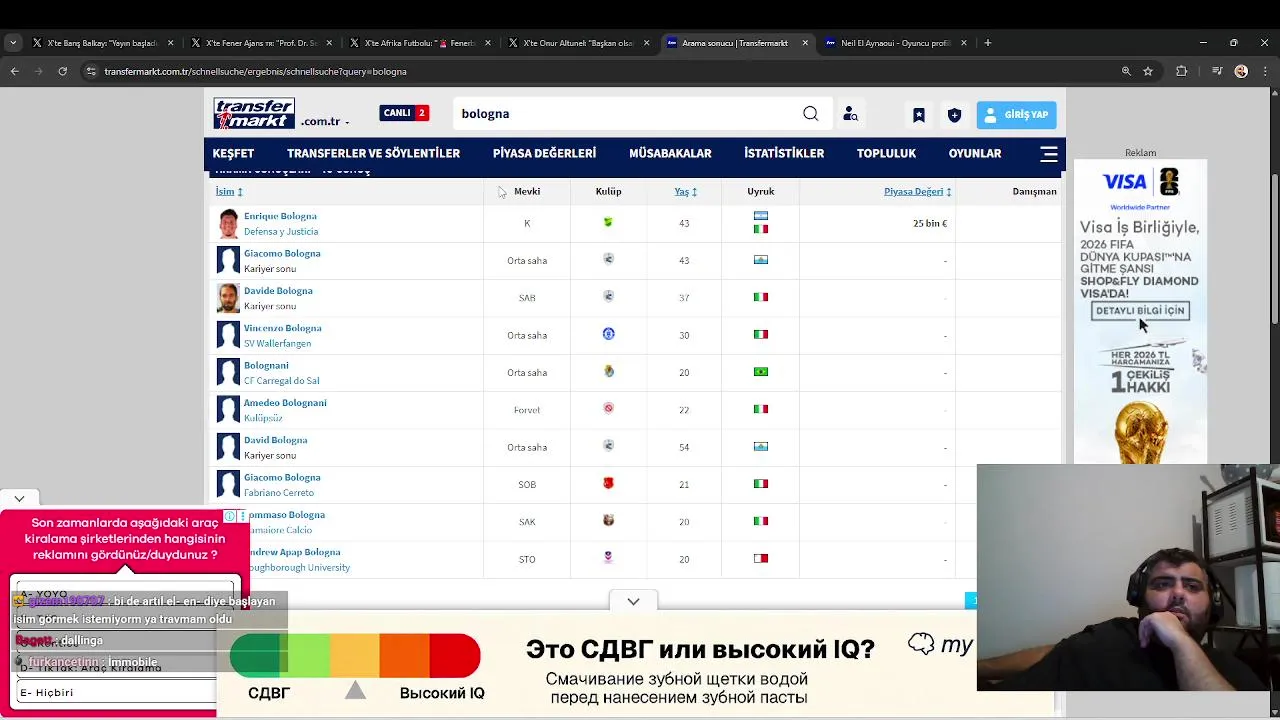Click club crest in Amedeo Bolognani row
Viewport: 1280px width, 720px height.
(x=608, y=408)
